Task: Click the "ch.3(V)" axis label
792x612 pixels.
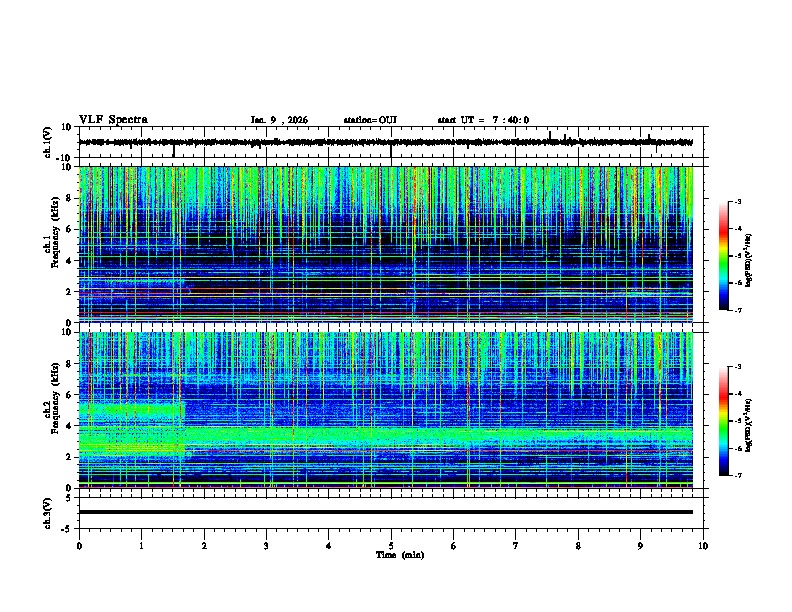Action: [x=48, y=513]
